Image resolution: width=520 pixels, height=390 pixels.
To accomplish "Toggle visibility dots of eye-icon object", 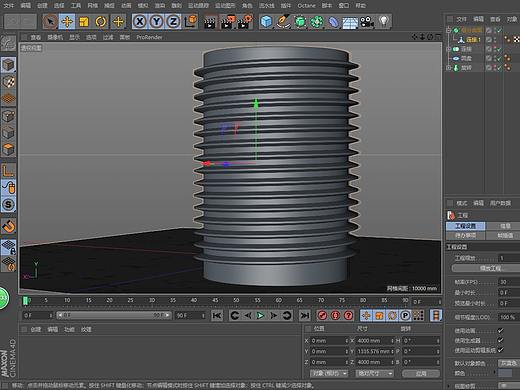I will pos(495,58).
